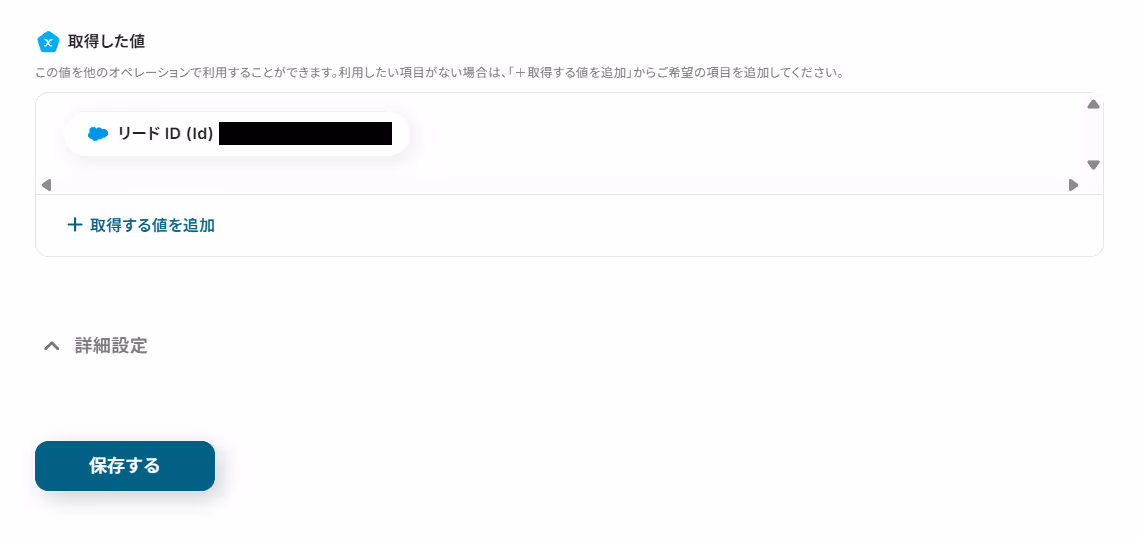Click the 保存する button
Screen dimensions: 1138x538
125,466
